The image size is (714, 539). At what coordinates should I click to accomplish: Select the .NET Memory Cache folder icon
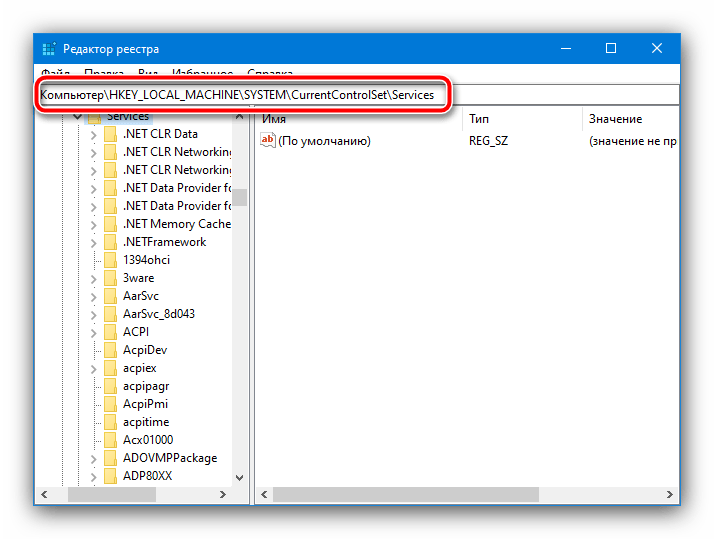click(111, 224)
